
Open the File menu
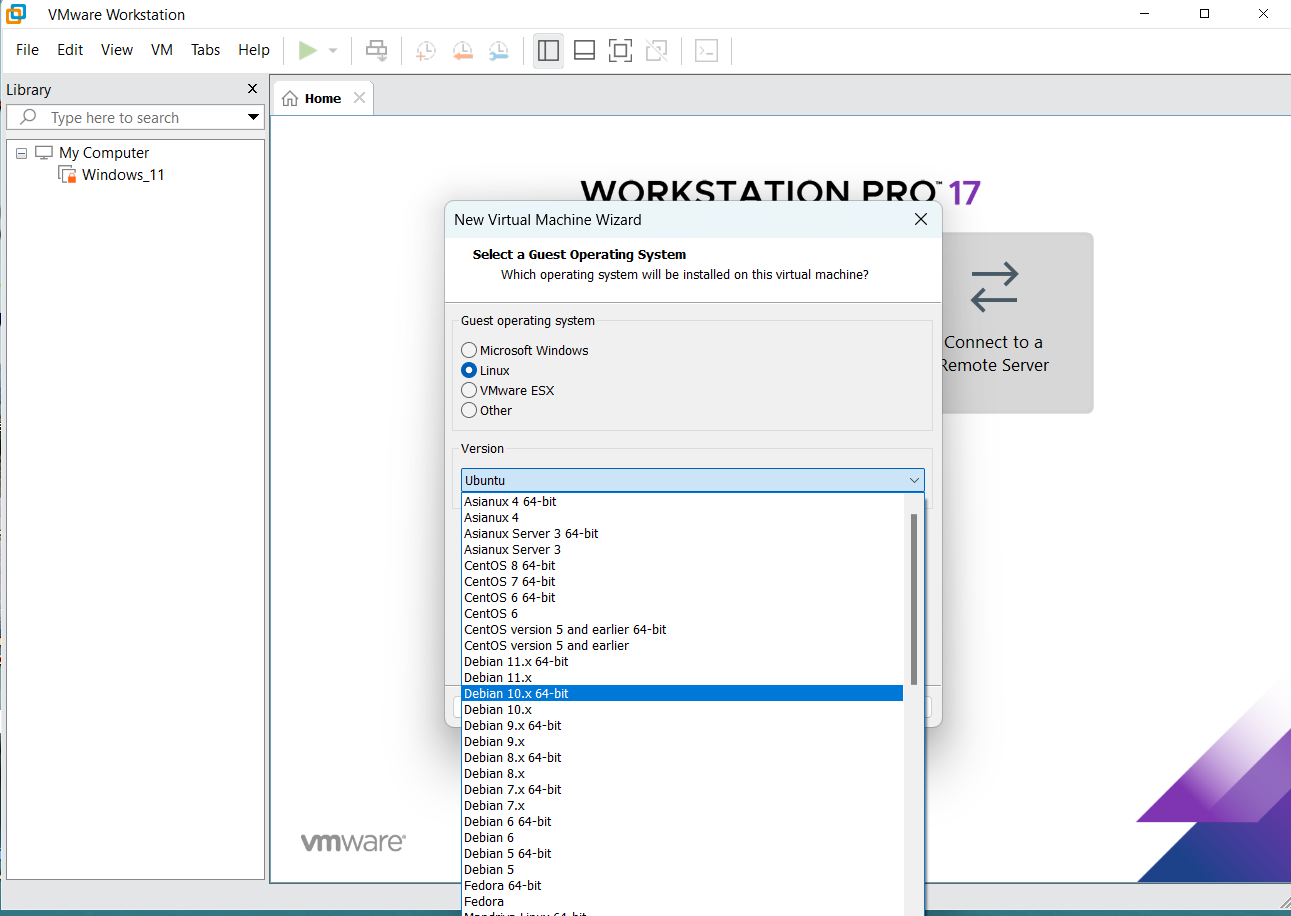[x=28, y=50]
